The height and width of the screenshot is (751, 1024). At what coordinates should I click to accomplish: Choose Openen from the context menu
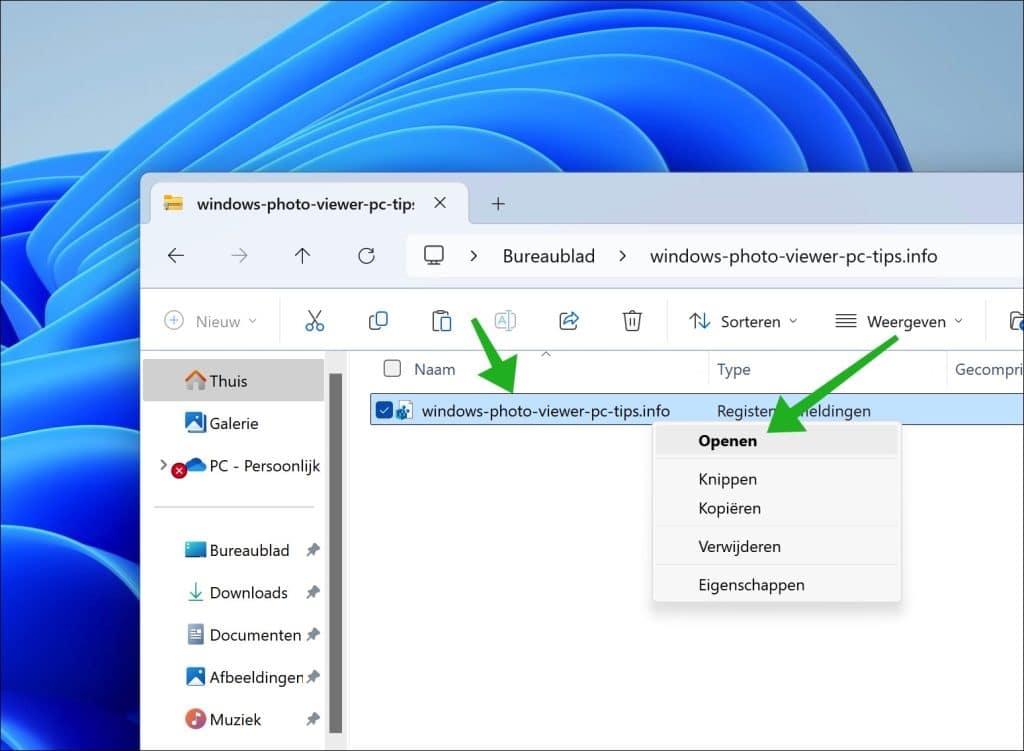pos(776,441)
